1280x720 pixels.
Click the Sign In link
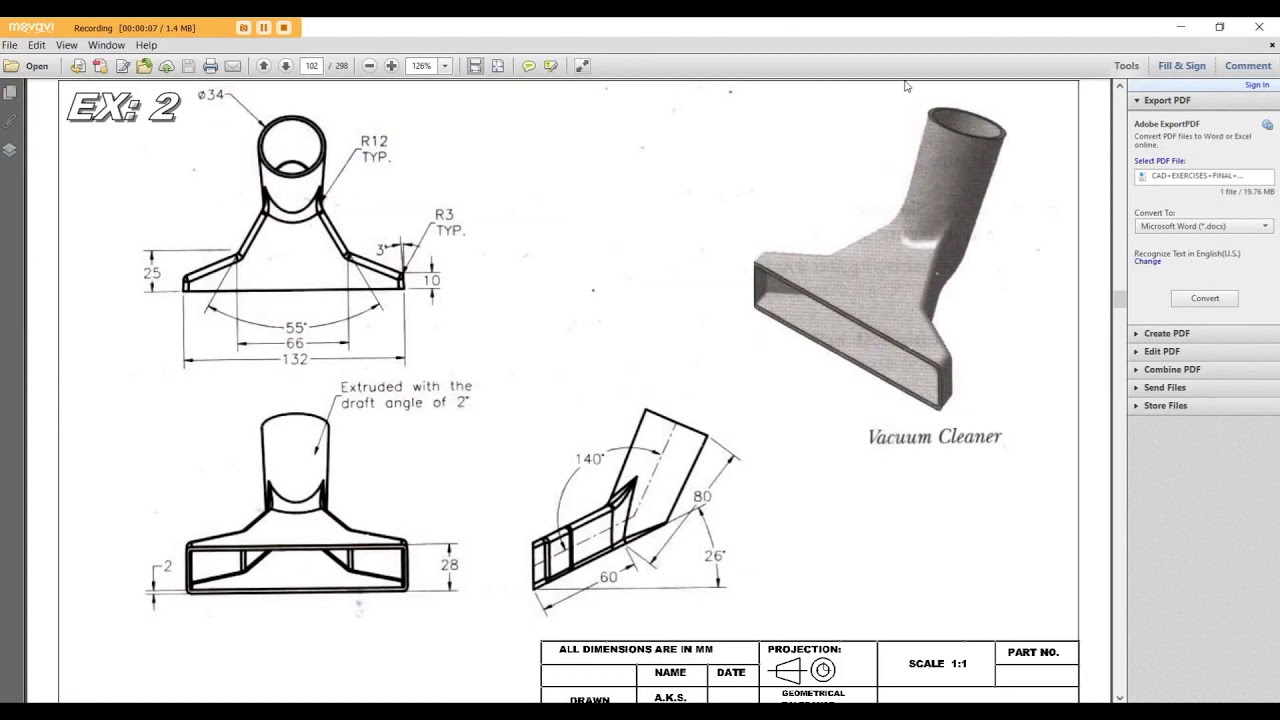(x=1257, y=85)
